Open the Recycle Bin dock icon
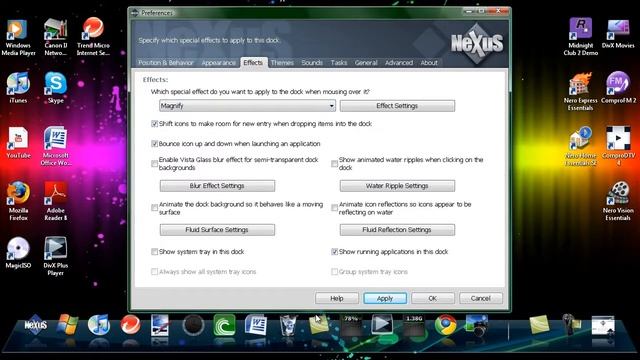The height and width of the screenshot is (360, 640). point(288,325)
